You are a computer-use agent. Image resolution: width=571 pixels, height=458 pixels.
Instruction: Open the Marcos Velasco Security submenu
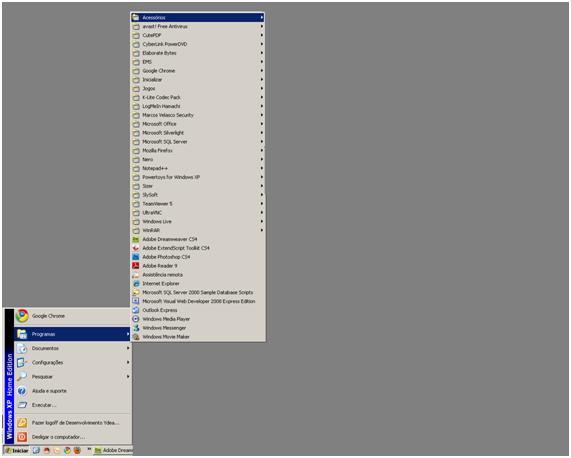click(x=198, y=115)
